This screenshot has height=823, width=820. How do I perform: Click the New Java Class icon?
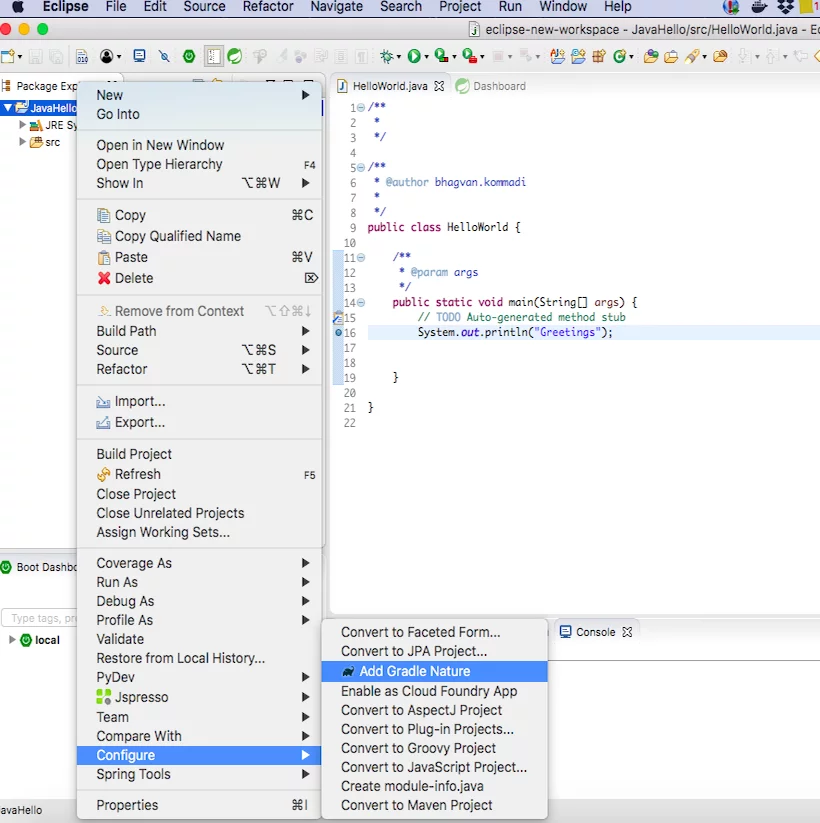coord(619,56)
